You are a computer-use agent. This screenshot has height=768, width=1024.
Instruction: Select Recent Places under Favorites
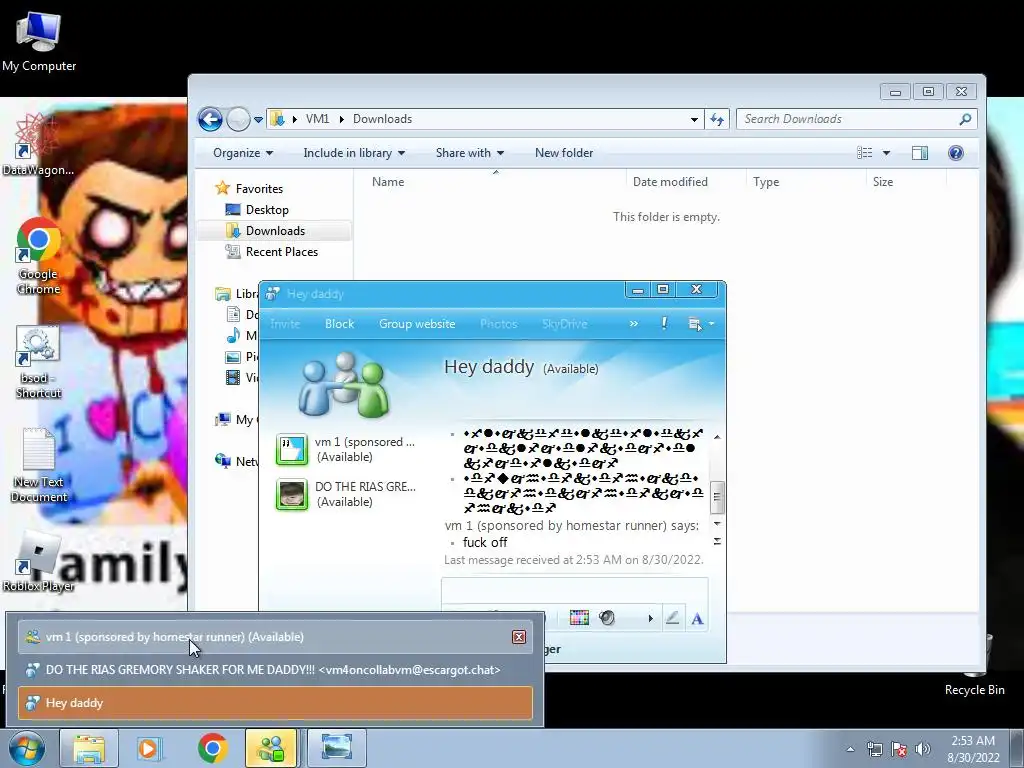281,251
